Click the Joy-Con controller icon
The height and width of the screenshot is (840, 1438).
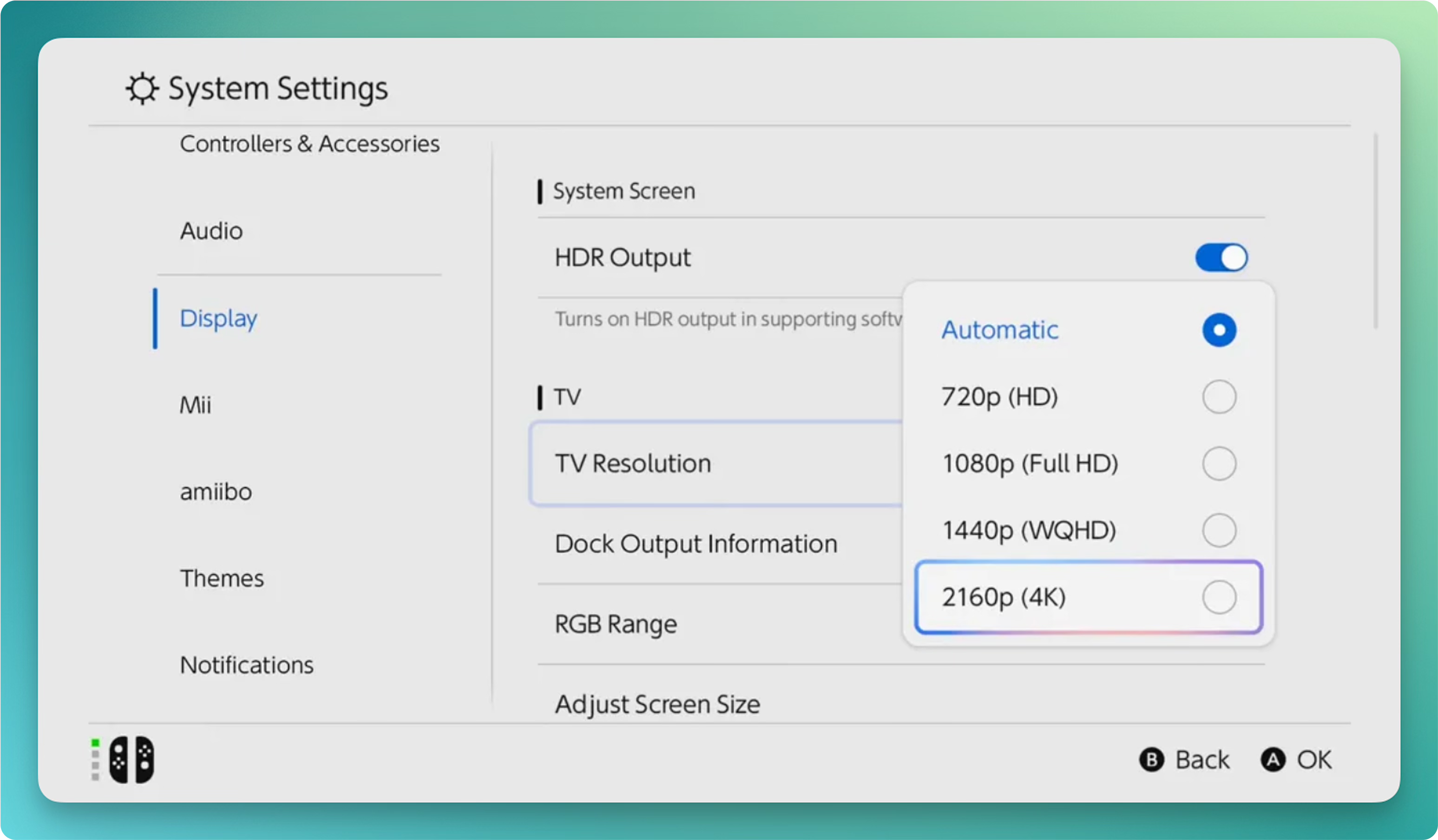coord(131,760)
